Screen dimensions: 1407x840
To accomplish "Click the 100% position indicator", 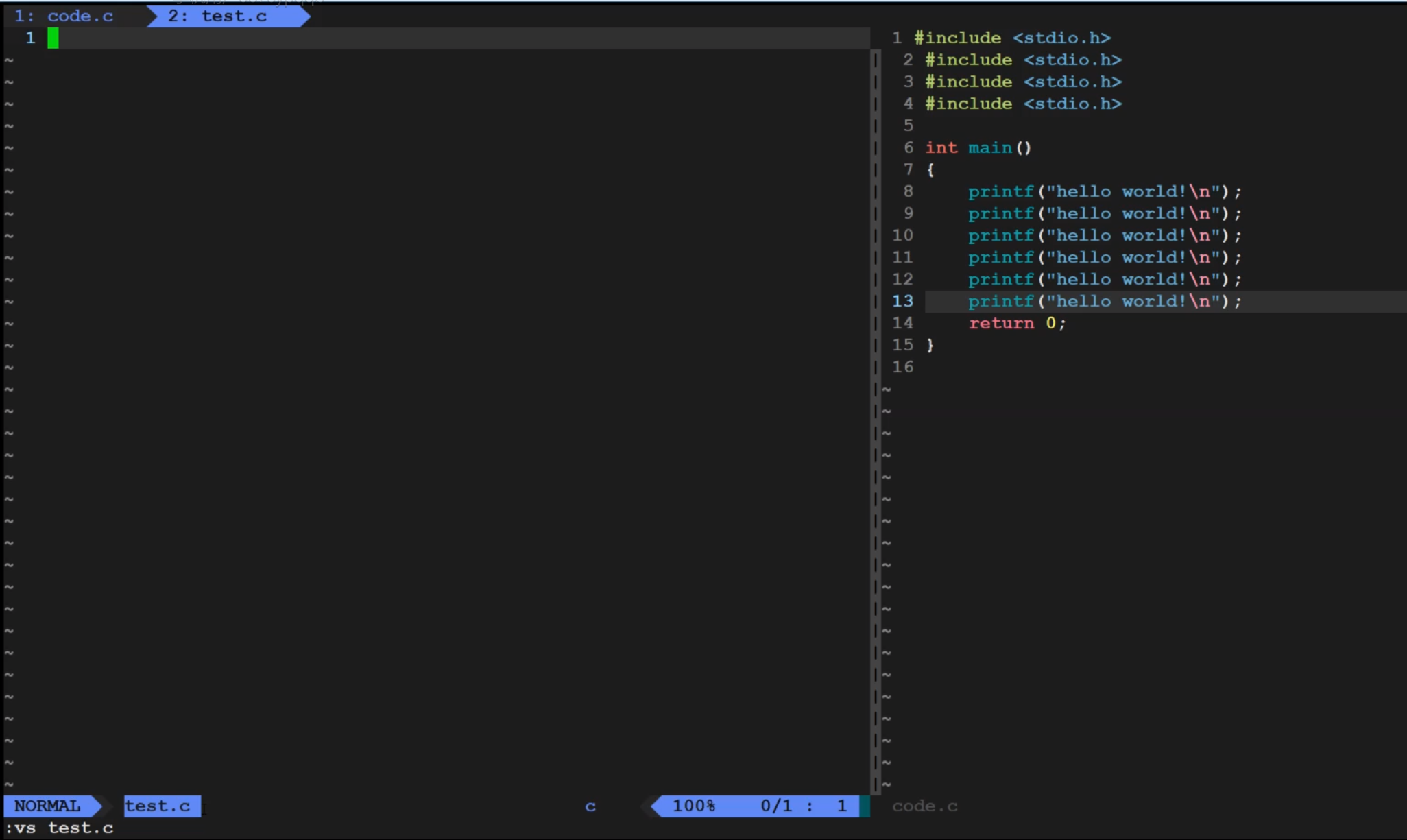I will tap(693, 806).
